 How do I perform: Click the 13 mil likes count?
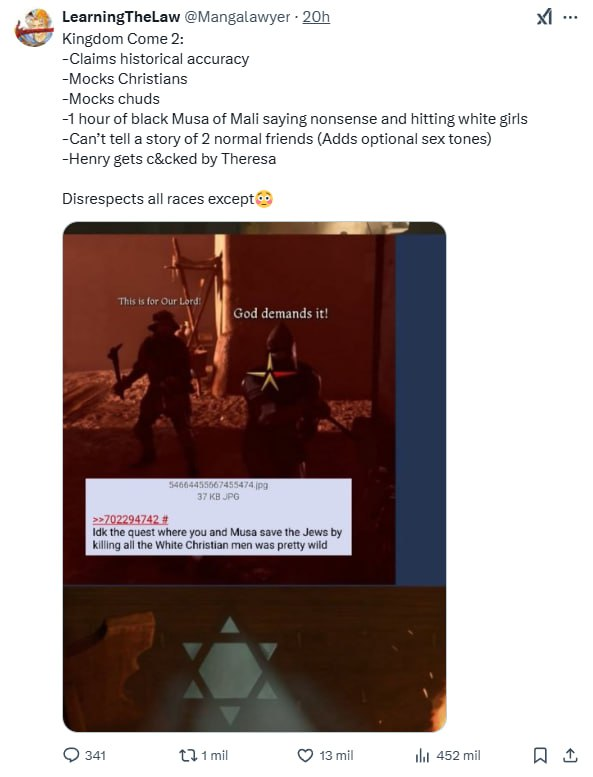[x=336, y=755]
